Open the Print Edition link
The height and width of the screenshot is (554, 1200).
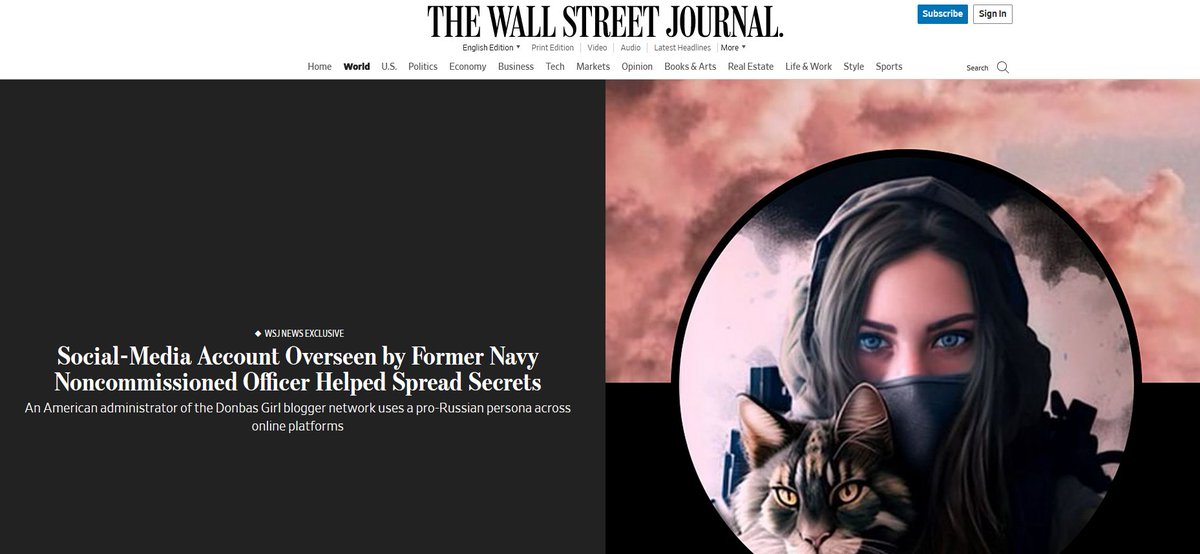pyautogui.click(x=553, y=47)
